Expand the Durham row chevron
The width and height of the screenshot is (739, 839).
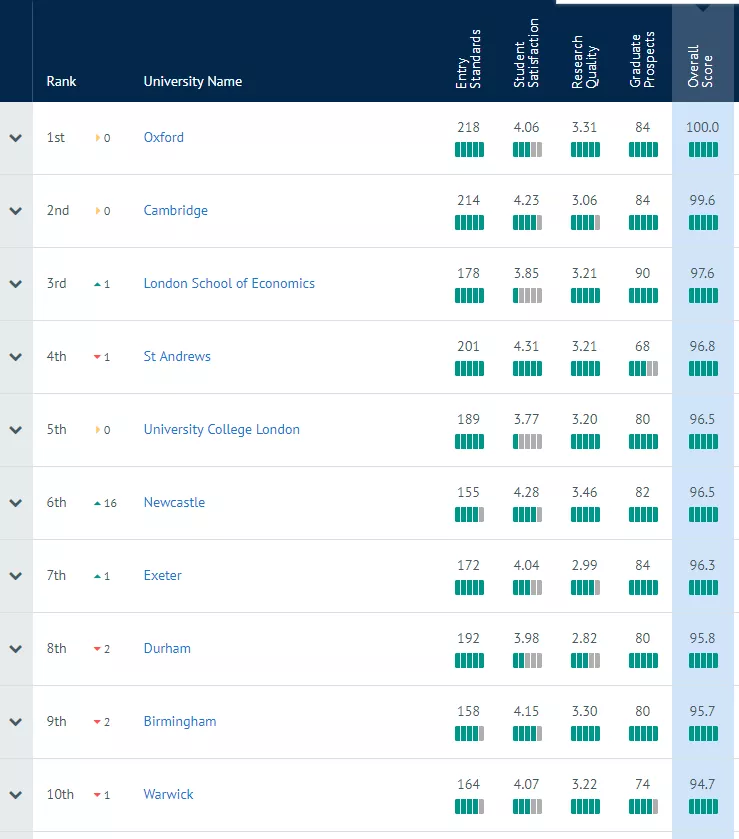tap(16, 649)
